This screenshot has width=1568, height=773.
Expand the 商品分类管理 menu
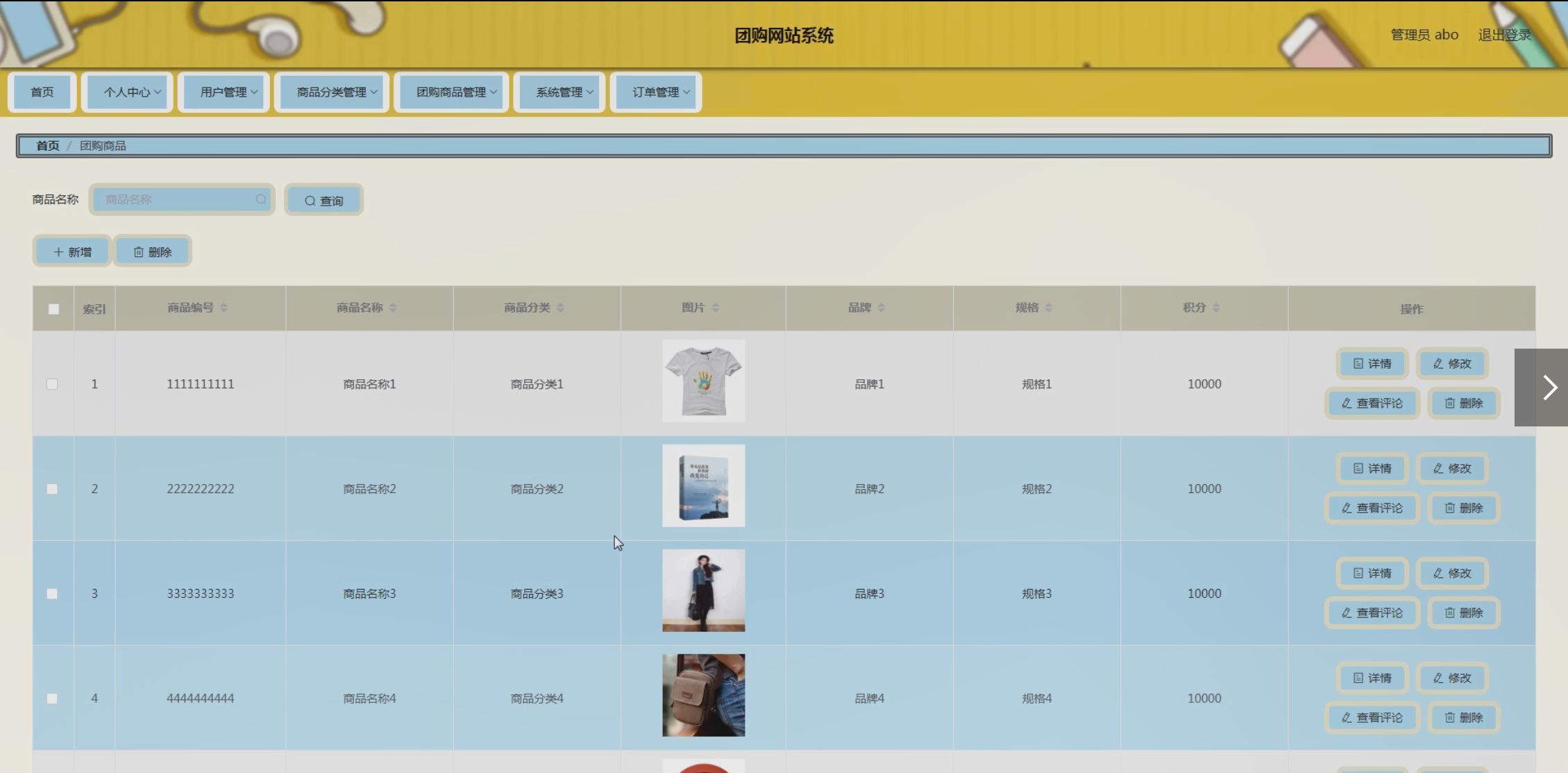pos(332,92)
